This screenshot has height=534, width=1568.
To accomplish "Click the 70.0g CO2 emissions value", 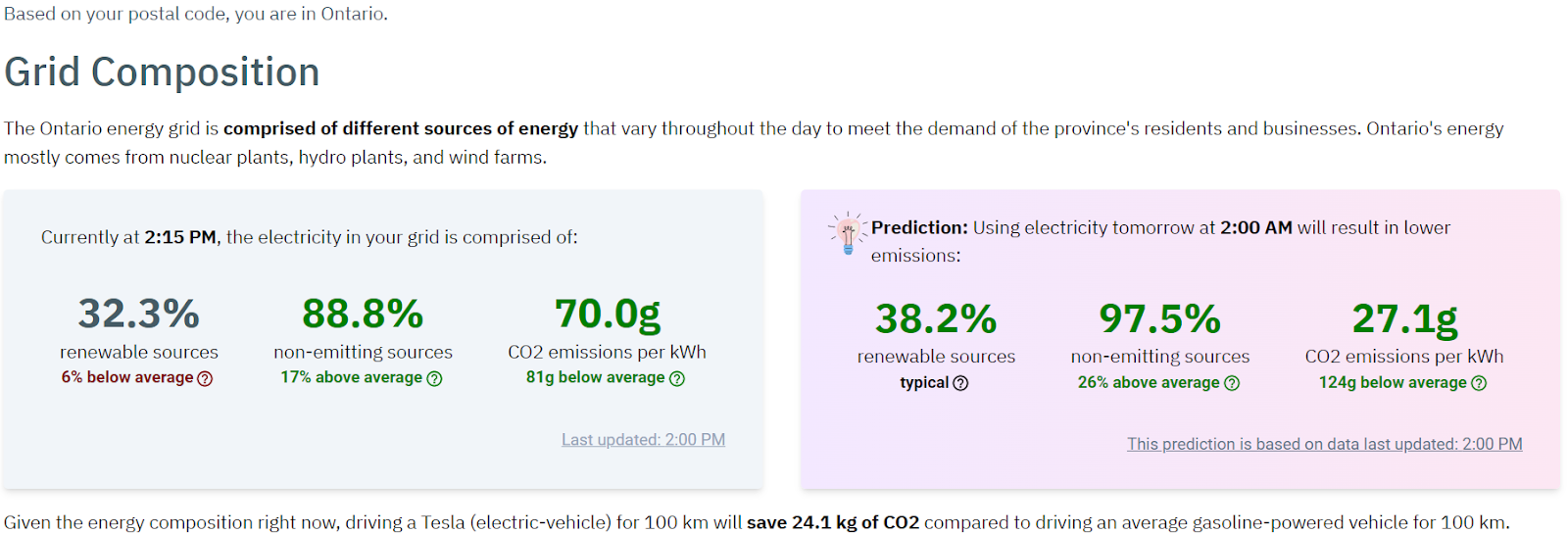I will [x=607, y=315].
